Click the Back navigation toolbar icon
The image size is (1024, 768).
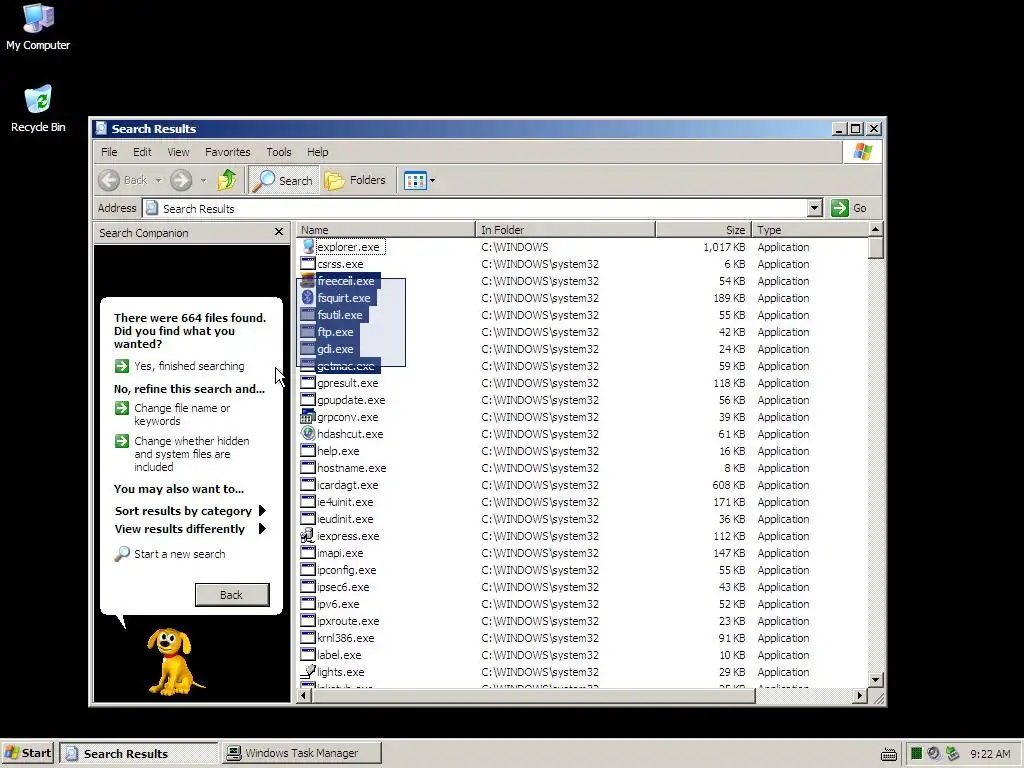pos(109,180)
